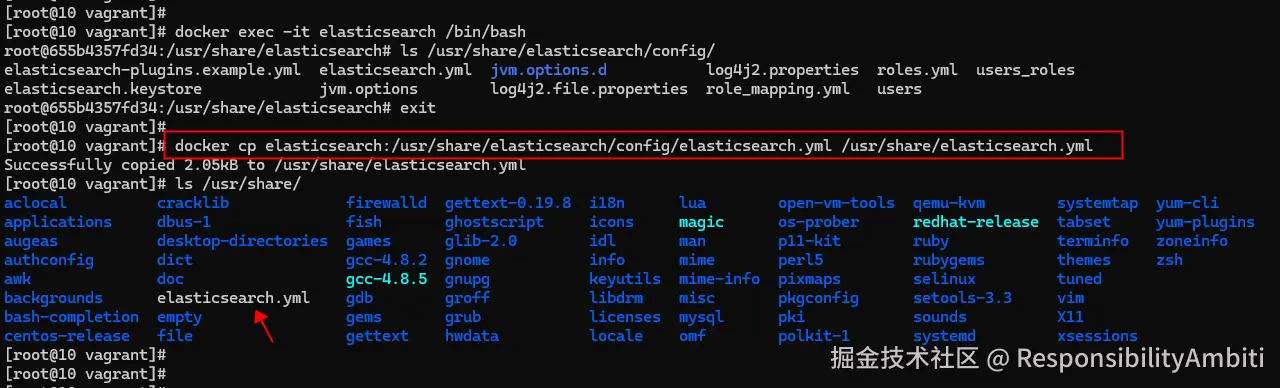
Task: Select the 'os-prober' directory entry
Action: 818,222
